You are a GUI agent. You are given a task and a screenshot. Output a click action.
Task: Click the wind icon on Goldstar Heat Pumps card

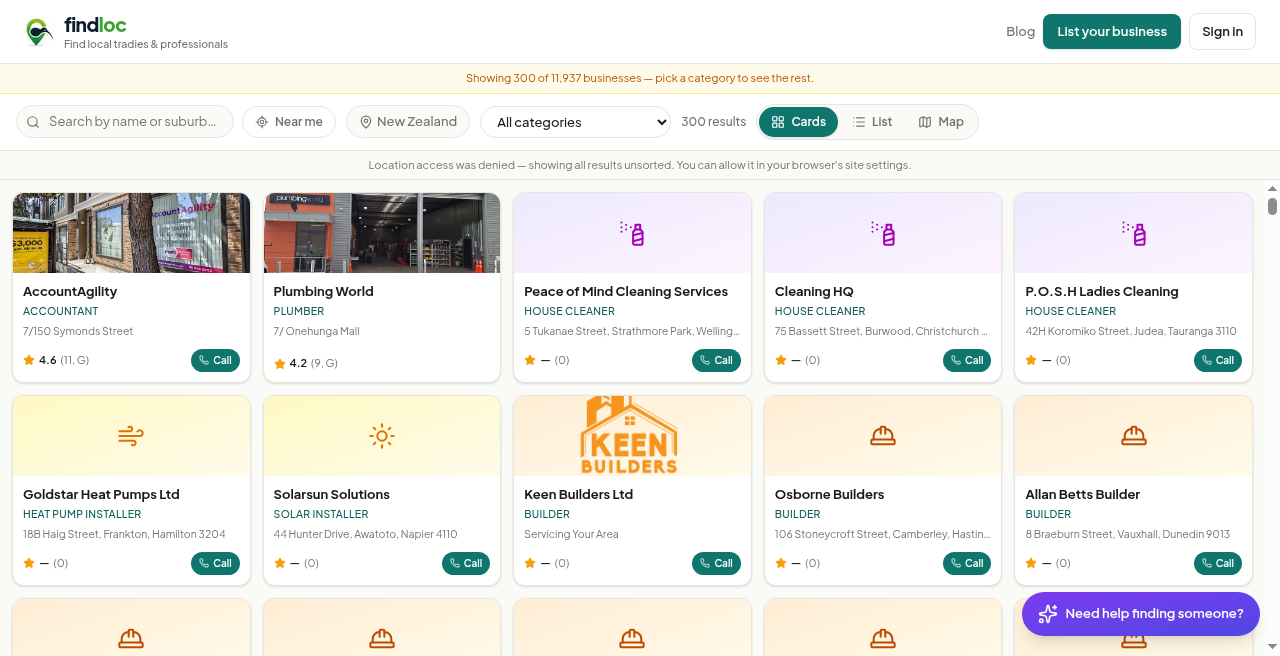pos(131,436)
